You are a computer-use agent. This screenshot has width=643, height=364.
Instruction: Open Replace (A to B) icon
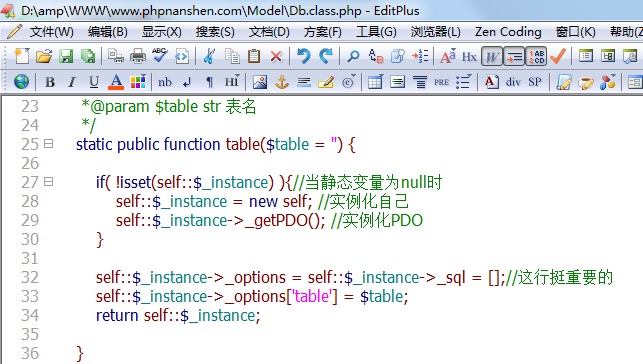pyautogui.click(x=376, y=56)
